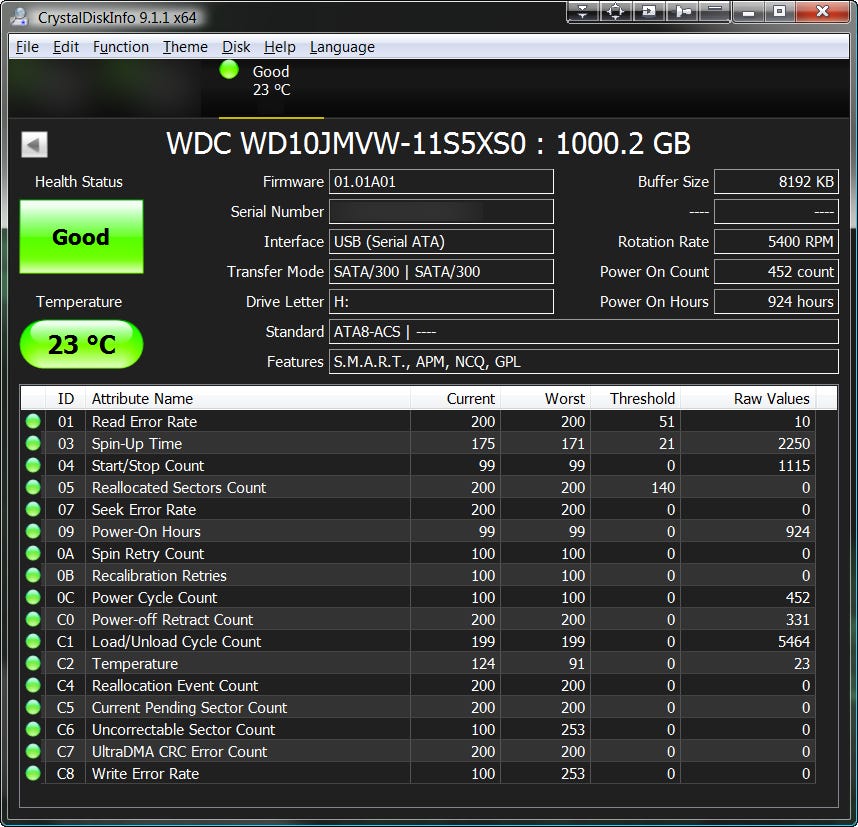Click the Firmware field showing 01.01A01

(441, 182)
